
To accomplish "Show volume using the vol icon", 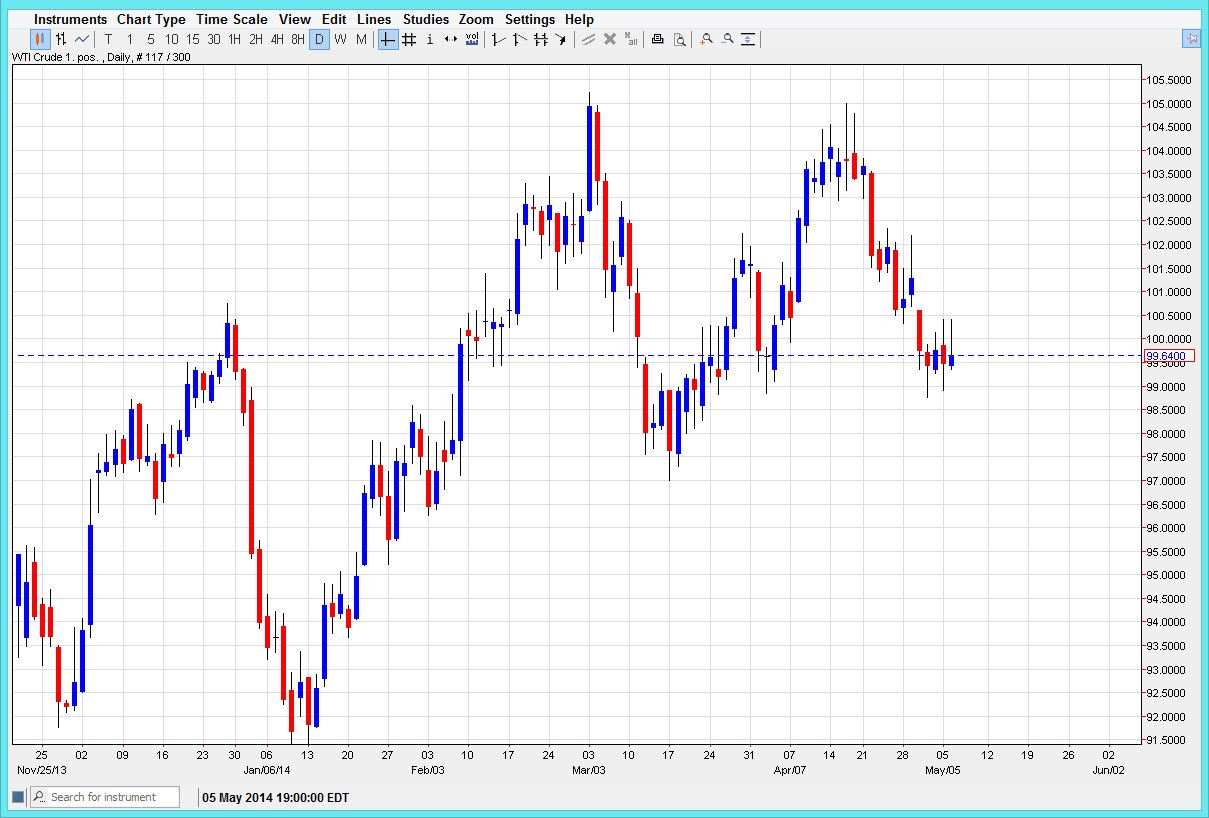I will click(x=471, y=39).
